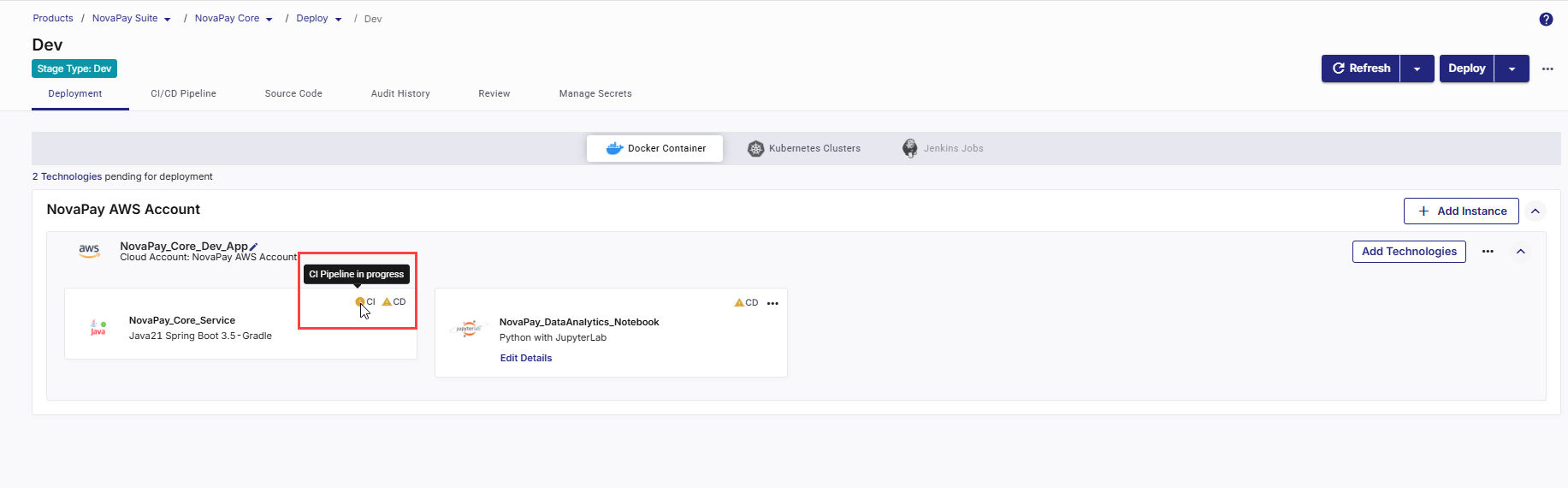Click the Kubernetes wheel icon
This screenshot has height=488, width=1568.
click(x=755, y=148)
